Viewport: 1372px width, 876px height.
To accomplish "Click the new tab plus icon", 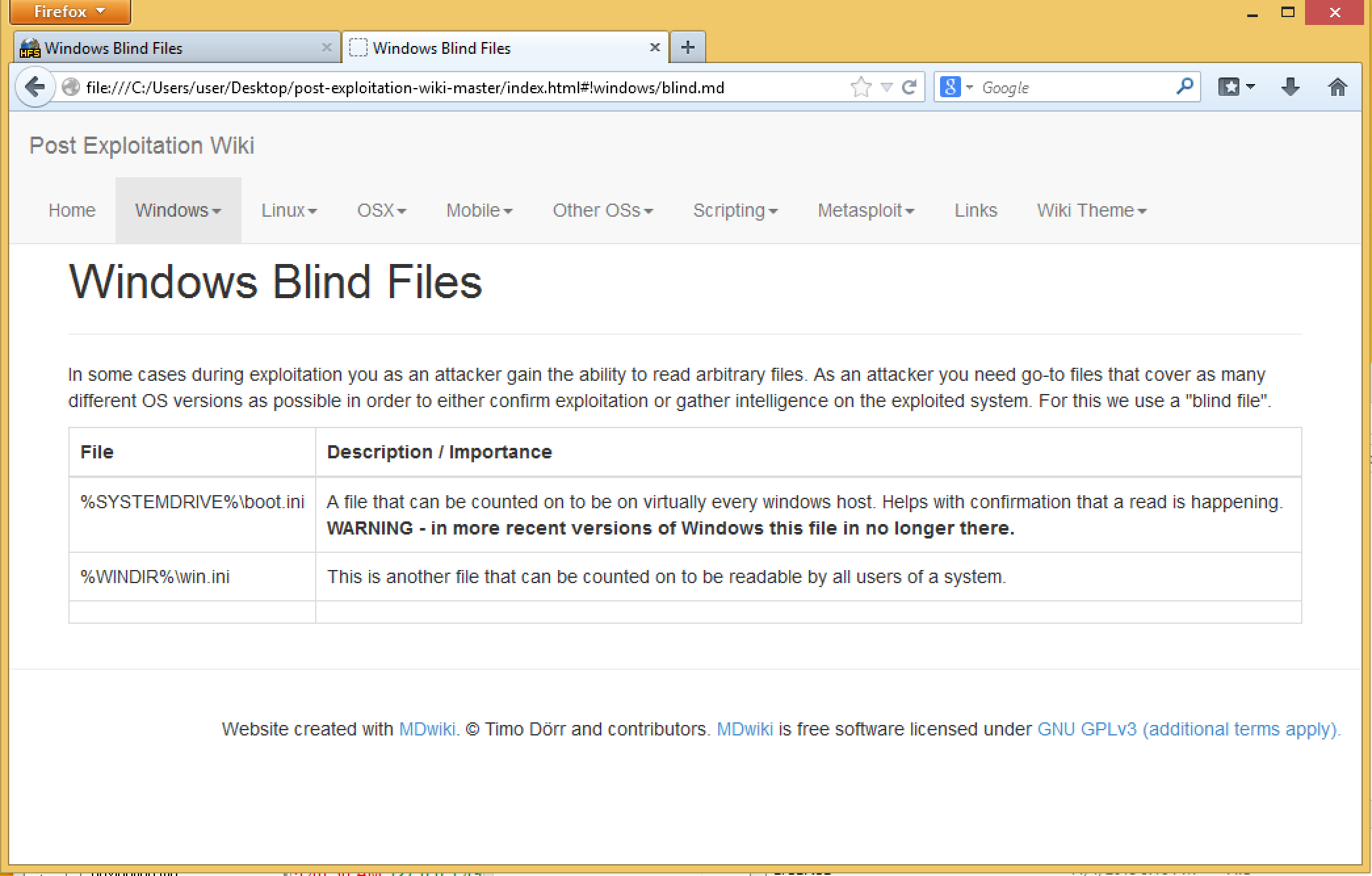I will coord(688,47).
